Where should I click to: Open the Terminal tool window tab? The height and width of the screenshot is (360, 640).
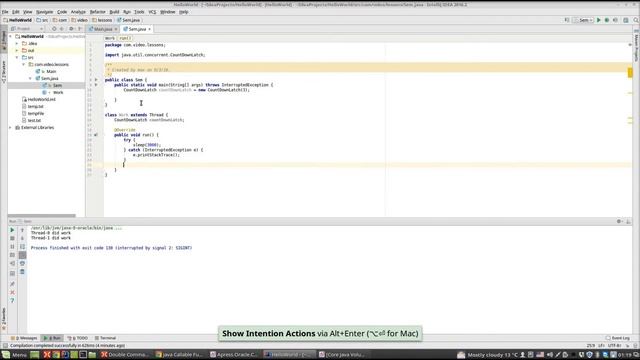(106, 338)
